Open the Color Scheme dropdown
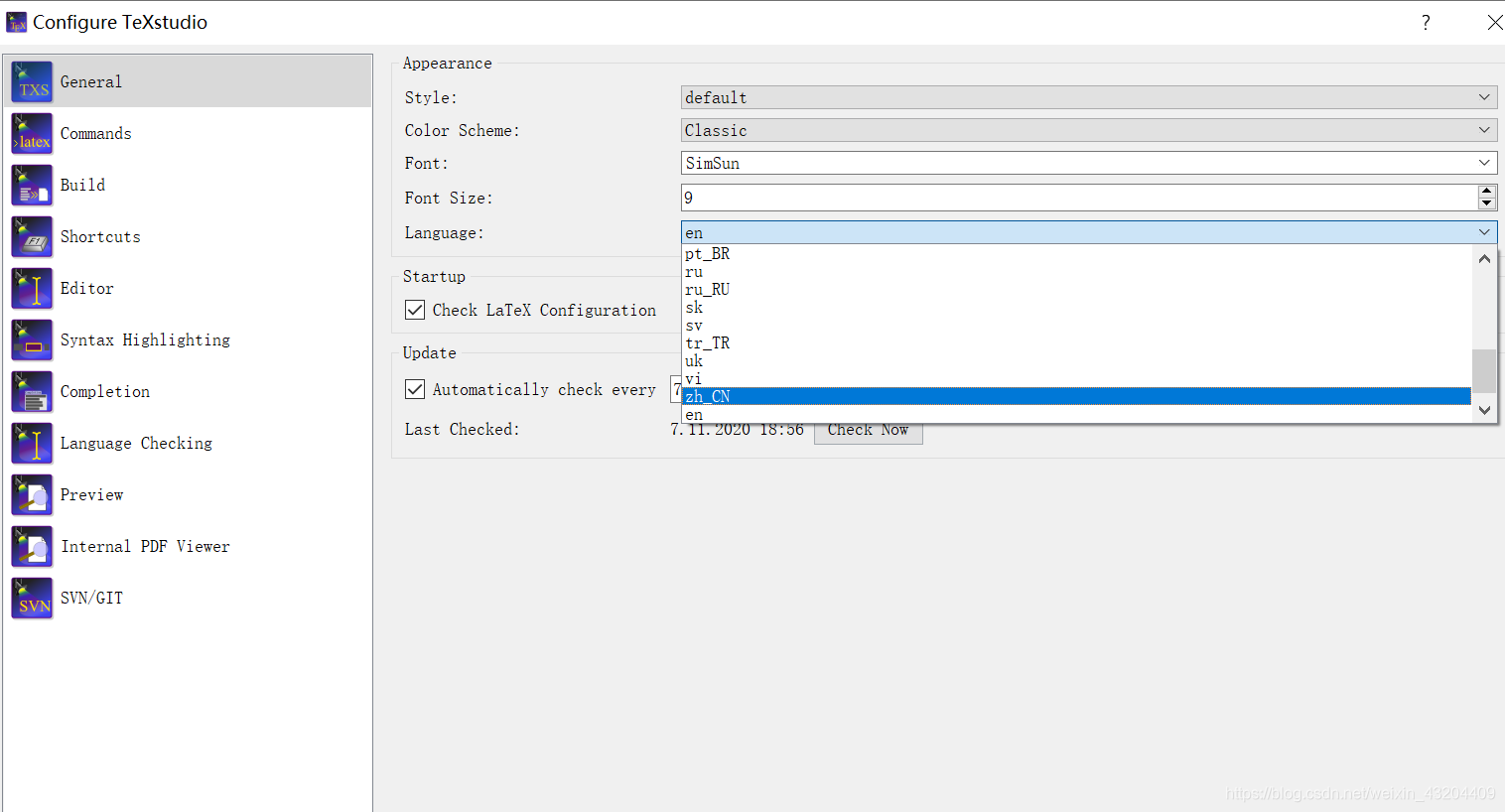Viewport: 1505px width, 812px height. point(1089,130)
